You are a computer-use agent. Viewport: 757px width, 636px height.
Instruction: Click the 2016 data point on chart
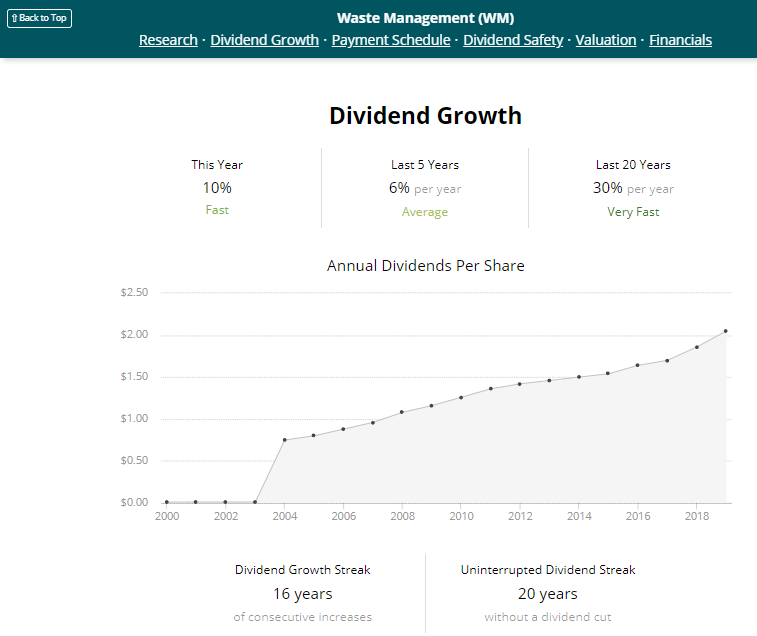pyautogui.click(x=638, y=365)
